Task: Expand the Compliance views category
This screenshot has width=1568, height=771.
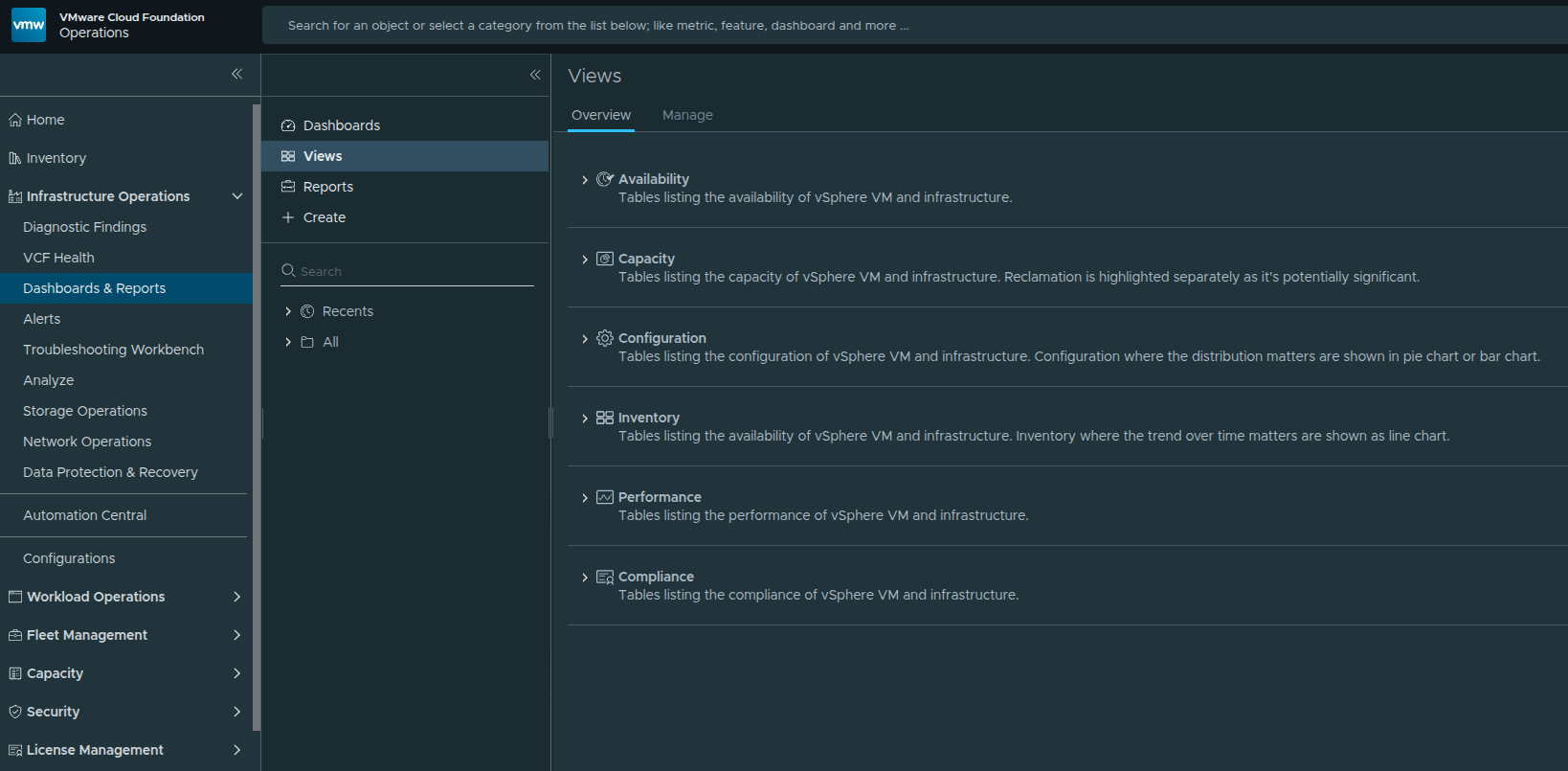Action: pos(585,578)
